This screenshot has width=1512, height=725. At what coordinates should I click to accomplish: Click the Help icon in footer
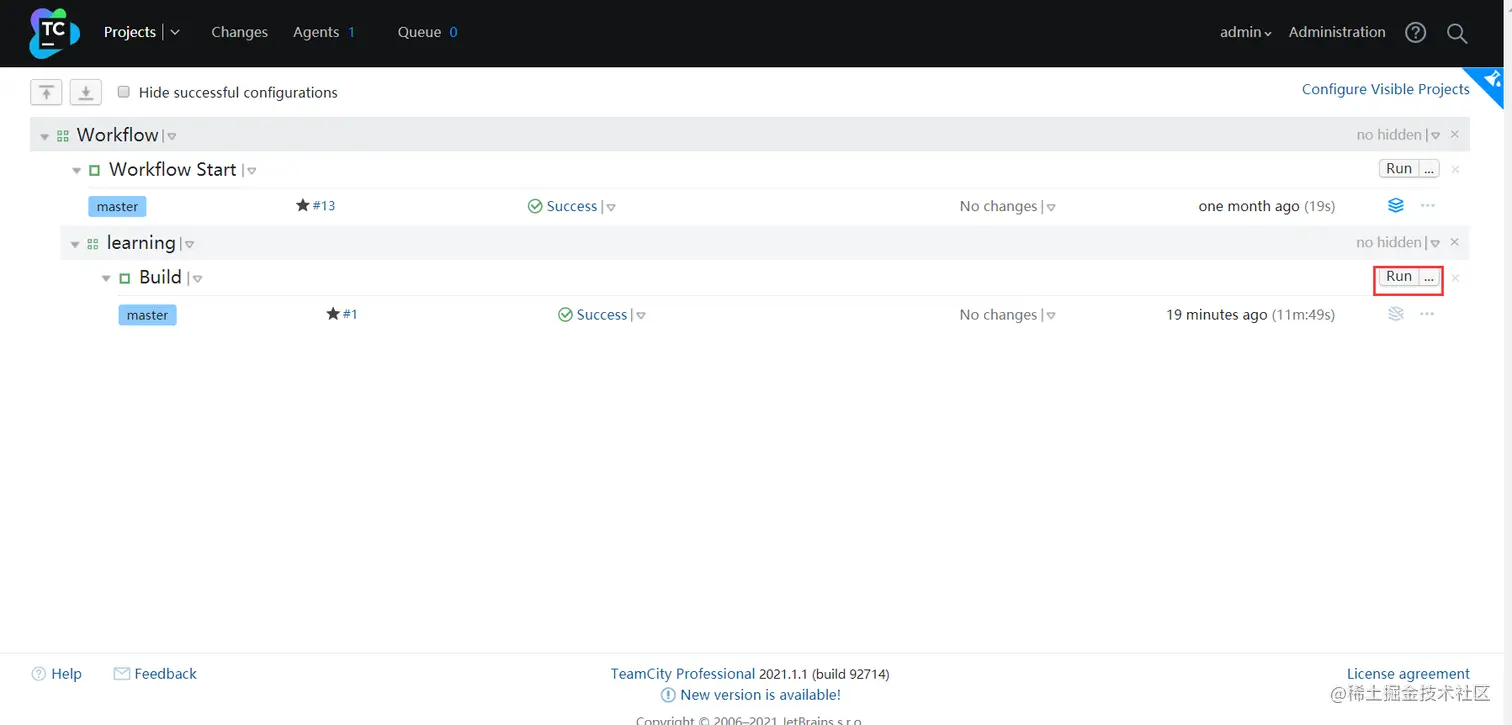pyautogui.click(x=39, y=674)
